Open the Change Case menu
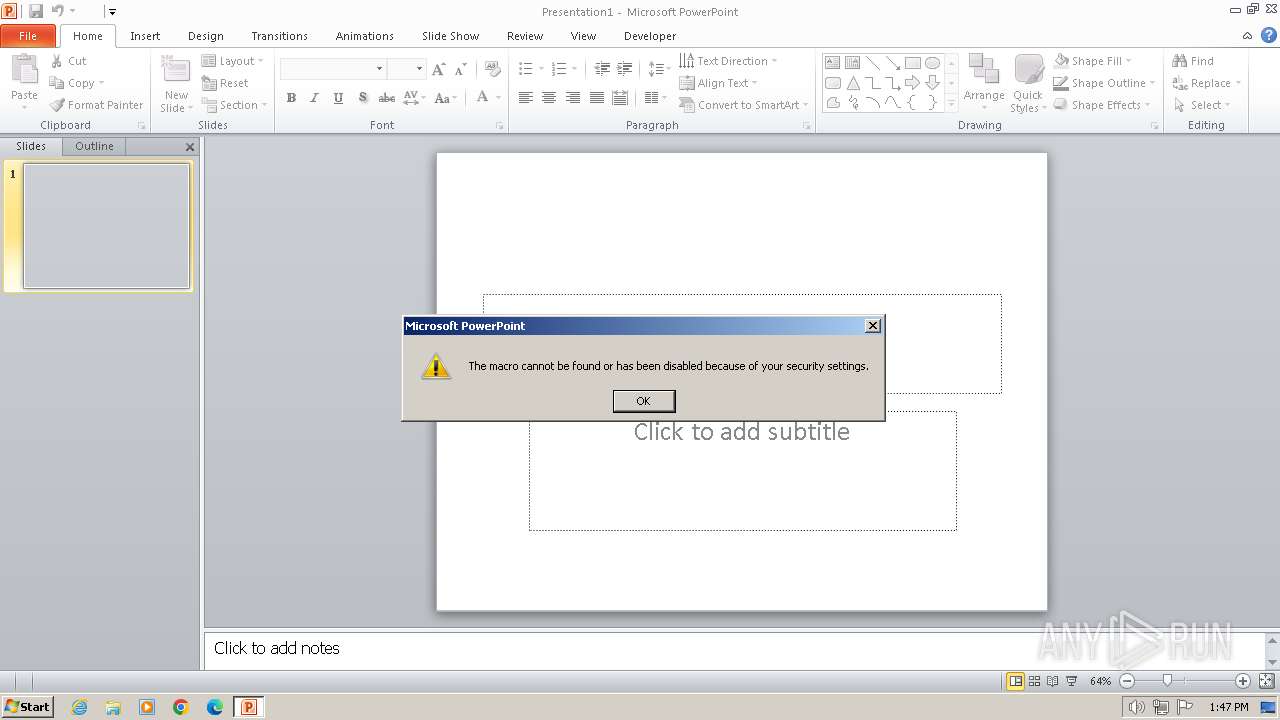This screenshot has height=720, width=1280. [x=446, y=98]
